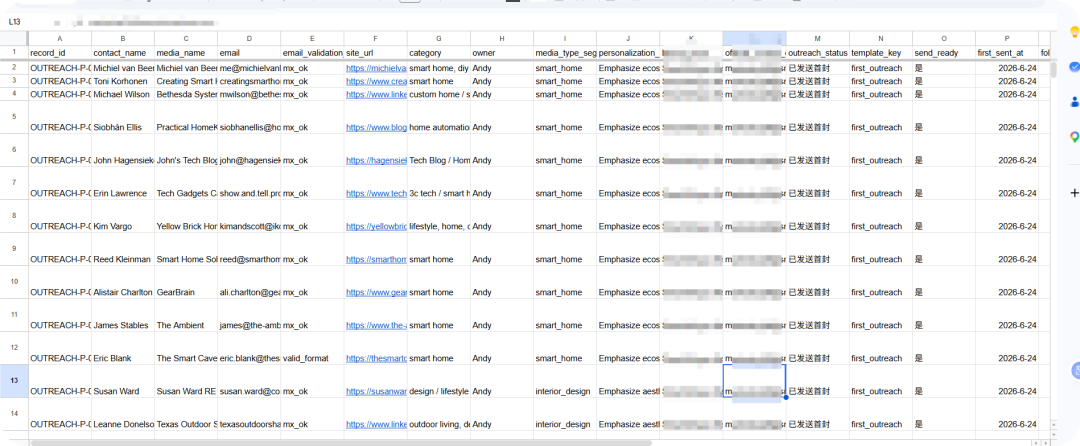Select row 5 header
1080x446 pixels.
tap(14, 117)
